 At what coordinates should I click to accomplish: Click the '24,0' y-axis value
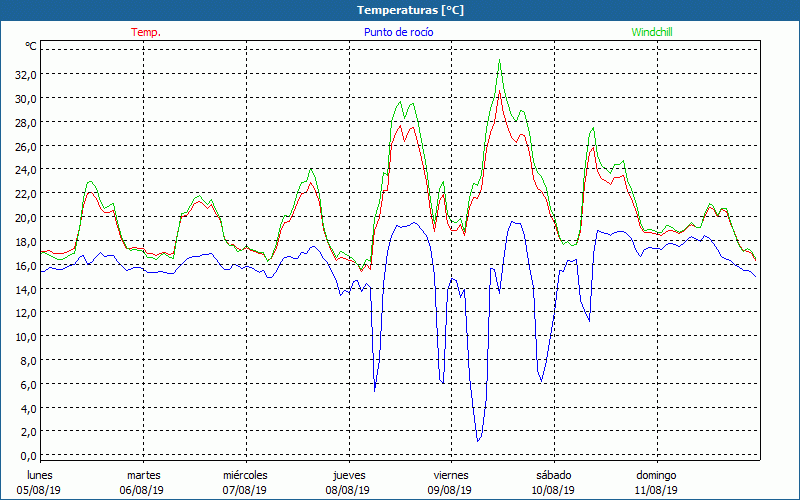[26, 170]
